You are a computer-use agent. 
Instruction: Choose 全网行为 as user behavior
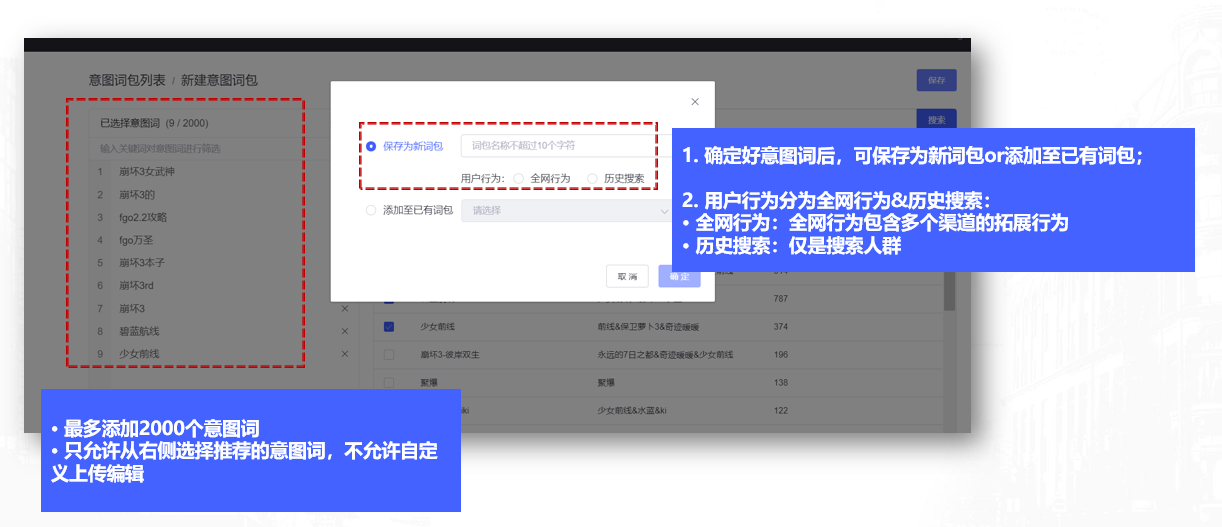[519, 178]
